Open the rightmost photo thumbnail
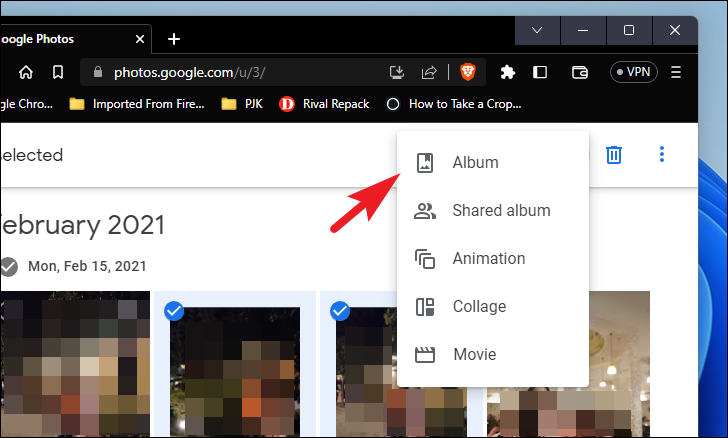This screenshot has width=728, height=438. tap(619, 364)
